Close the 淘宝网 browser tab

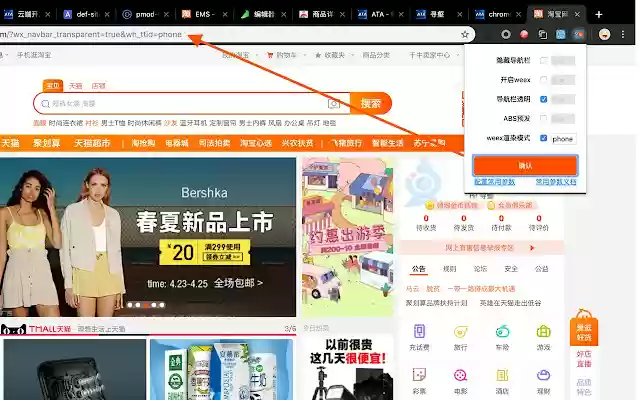click(577, 15)
